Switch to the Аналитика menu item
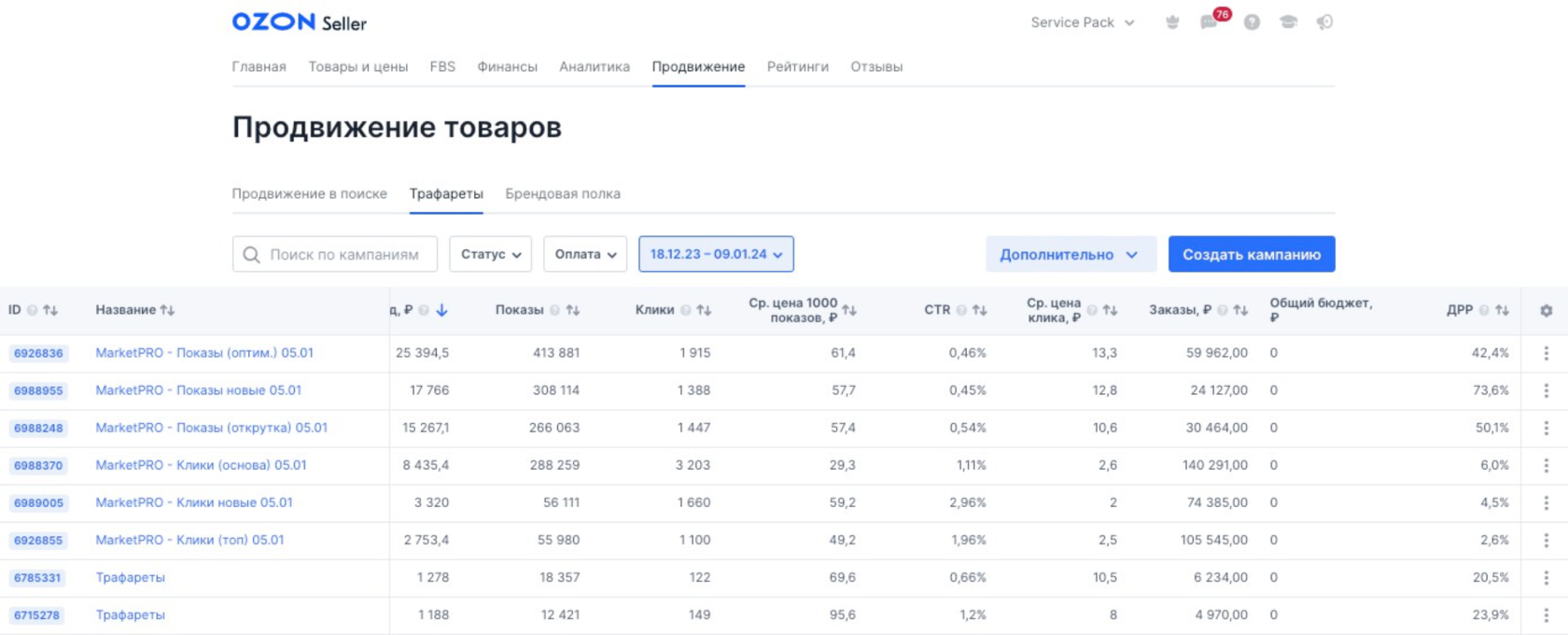1568x635 pixels. tap(595, 67)
